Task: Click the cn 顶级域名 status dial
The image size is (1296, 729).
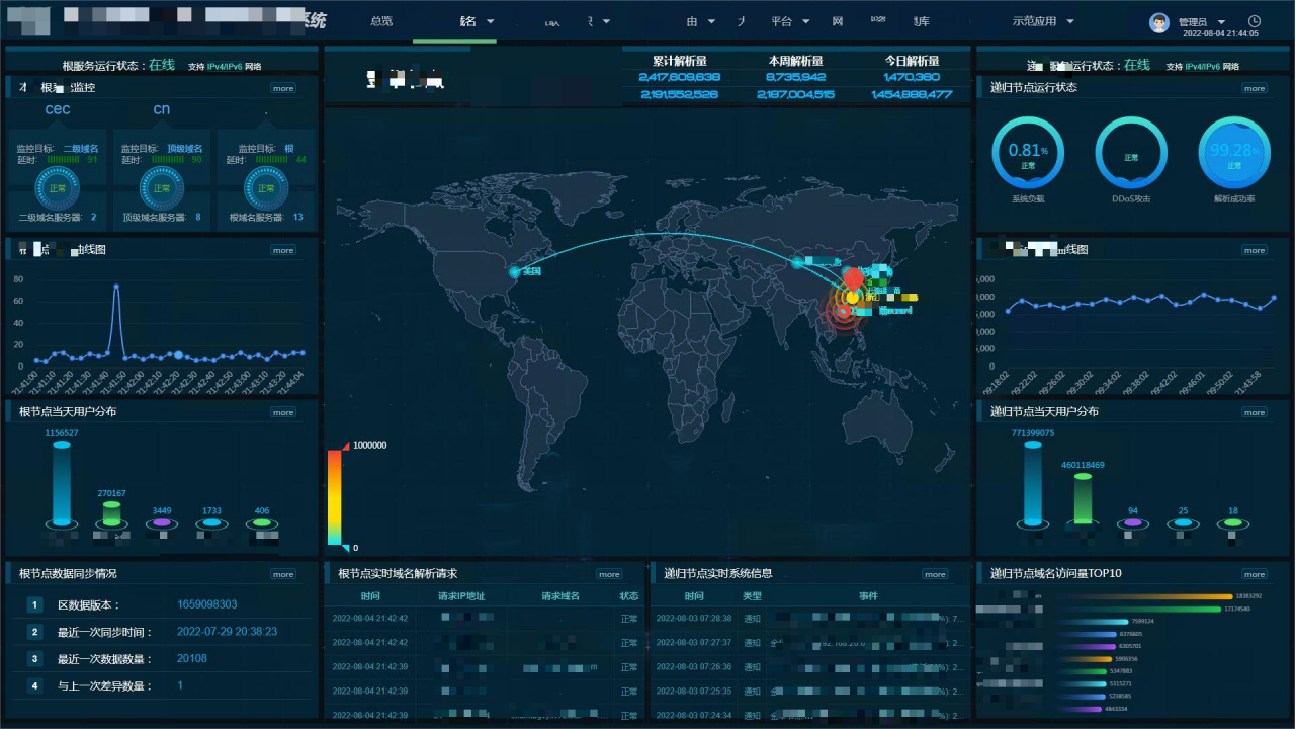Action: pos(162,187)
